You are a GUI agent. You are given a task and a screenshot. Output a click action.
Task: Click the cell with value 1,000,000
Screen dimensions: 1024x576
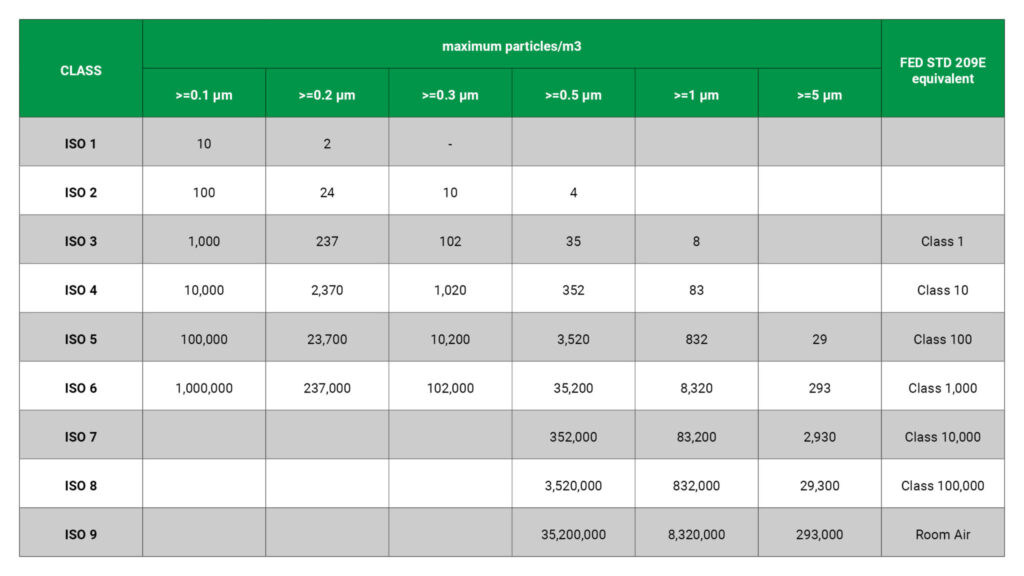click(x=204, y=387)
